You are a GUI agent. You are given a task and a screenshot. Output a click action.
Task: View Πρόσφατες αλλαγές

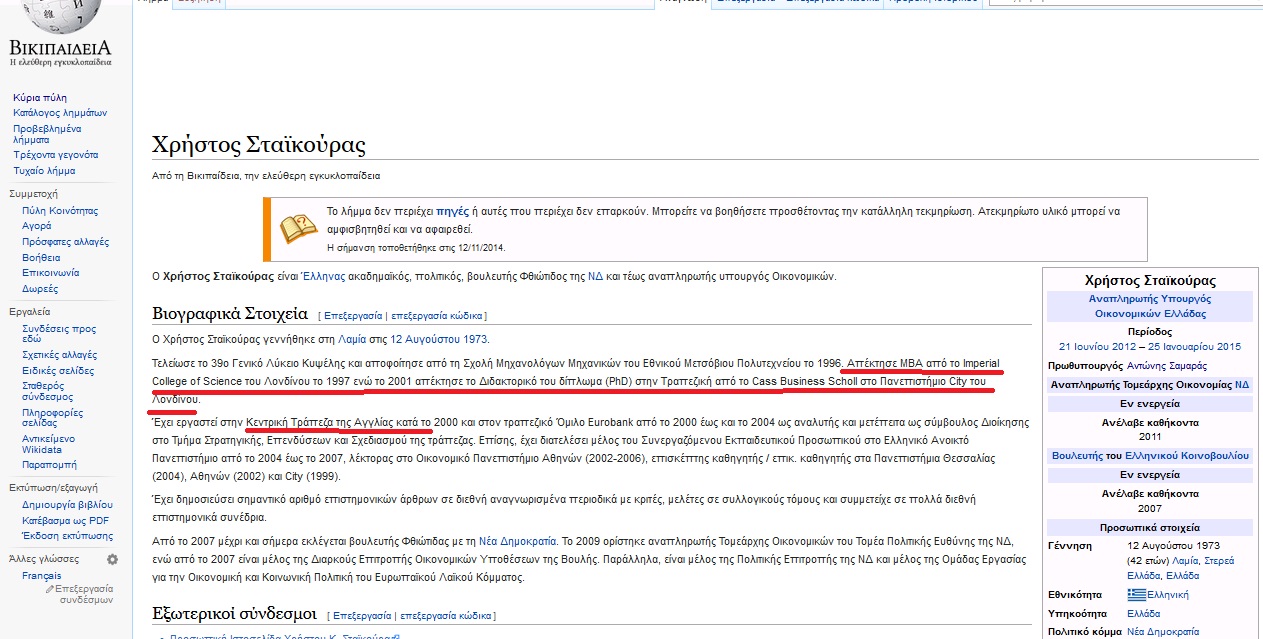pos(66,242)
